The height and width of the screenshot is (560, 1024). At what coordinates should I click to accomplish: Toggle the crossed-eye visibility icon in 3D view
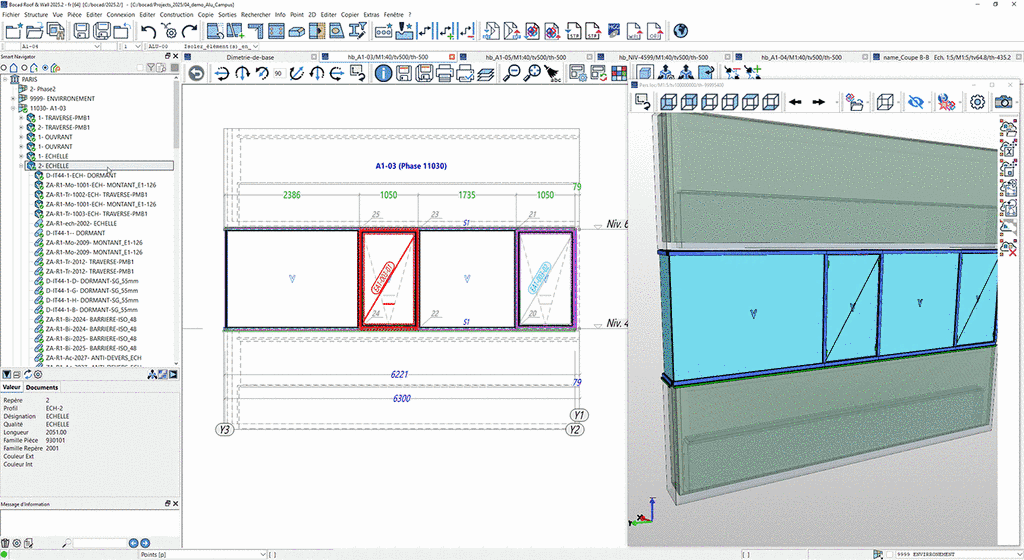coord(914,102)
